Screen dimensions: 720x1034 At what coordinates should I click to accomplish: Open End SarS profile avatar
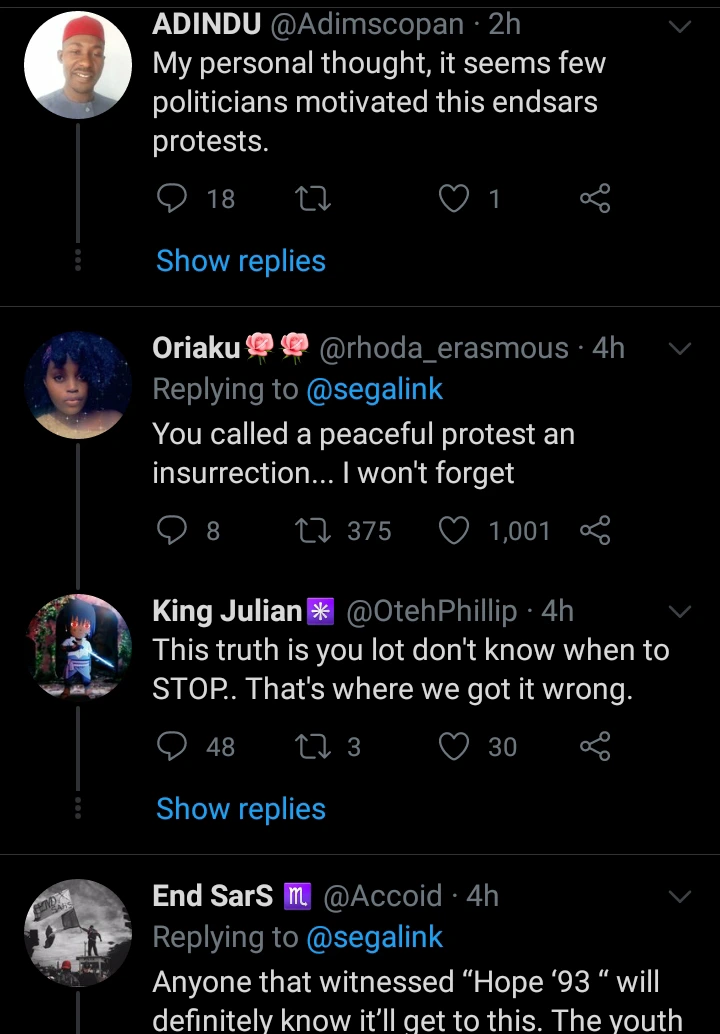[78, 933]
